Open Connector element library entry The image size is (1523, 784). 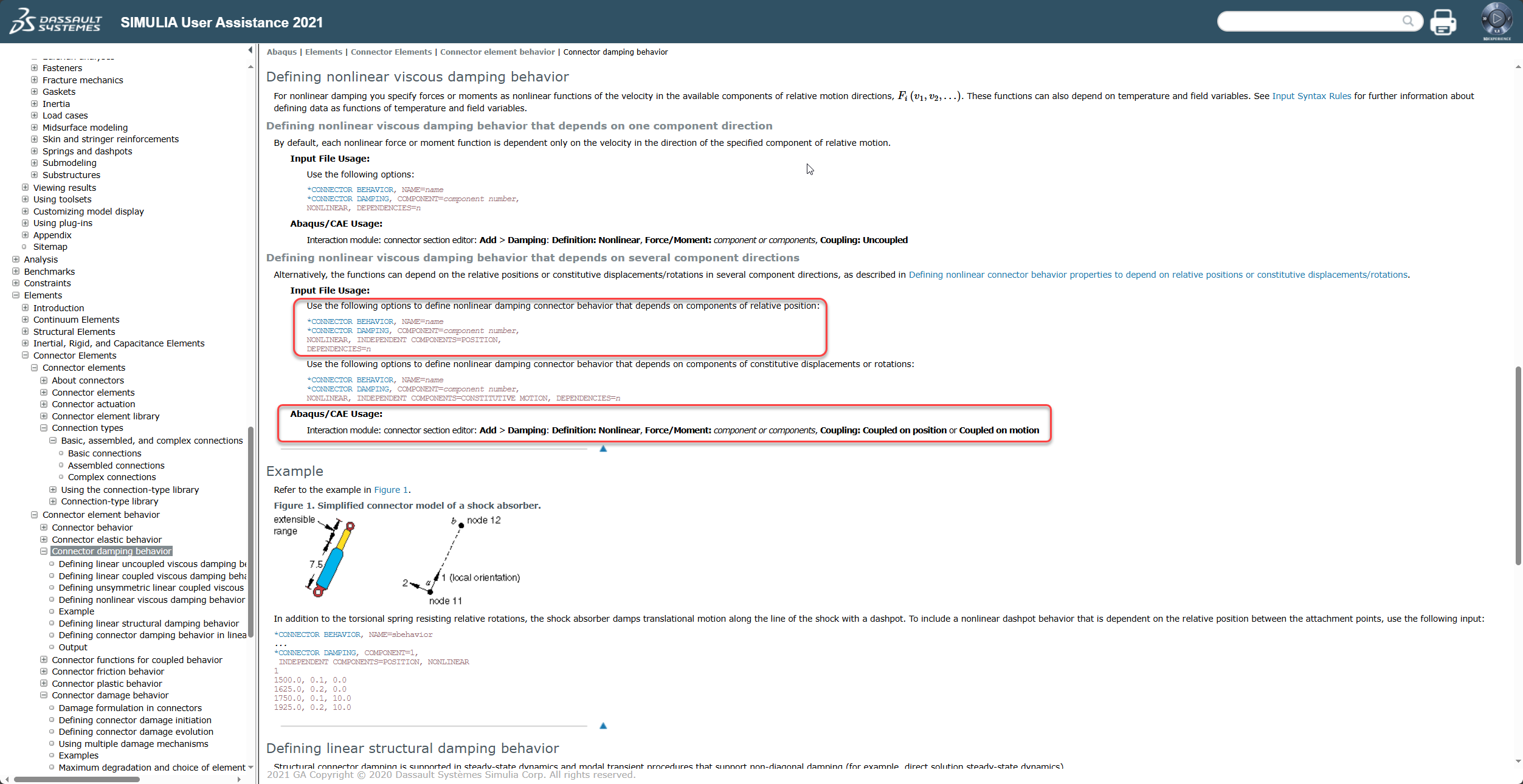pos(105,416)
